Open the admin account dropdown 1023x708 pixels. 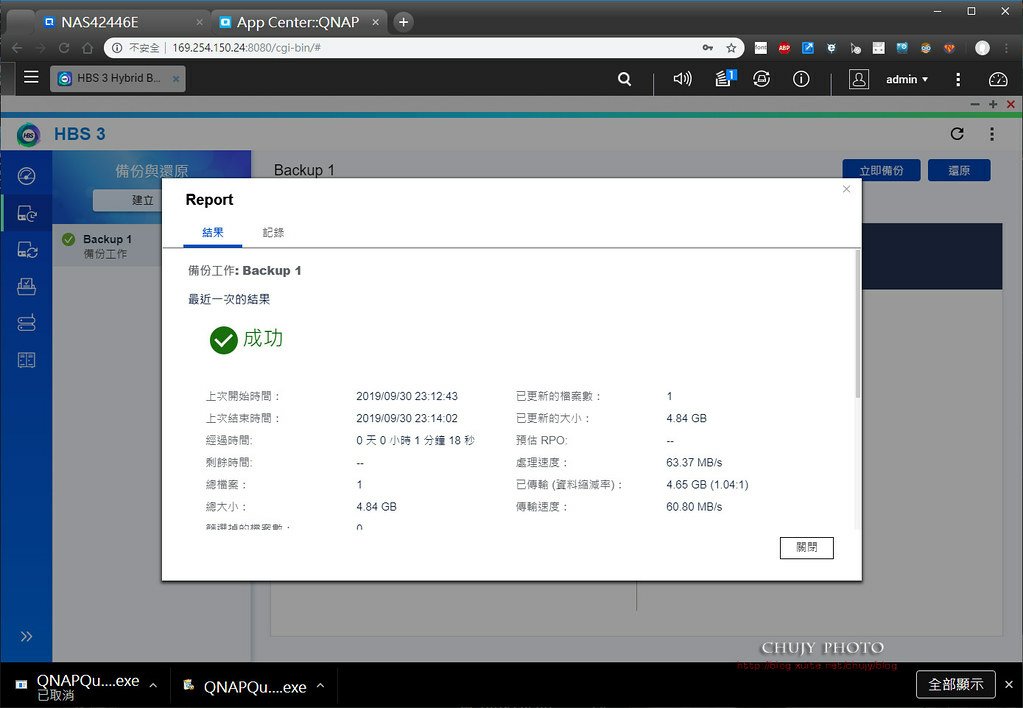[906, 79]
